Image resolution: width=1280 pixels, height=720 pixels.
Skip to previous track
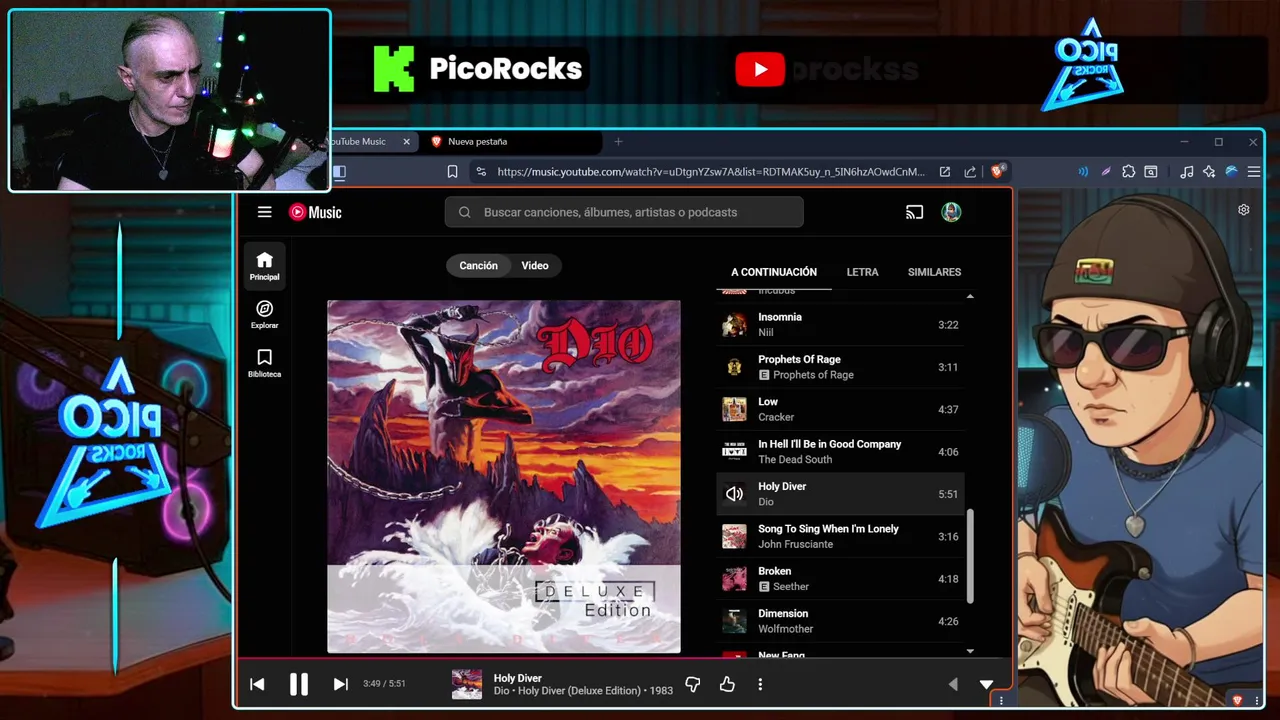[x=257, y=684]
